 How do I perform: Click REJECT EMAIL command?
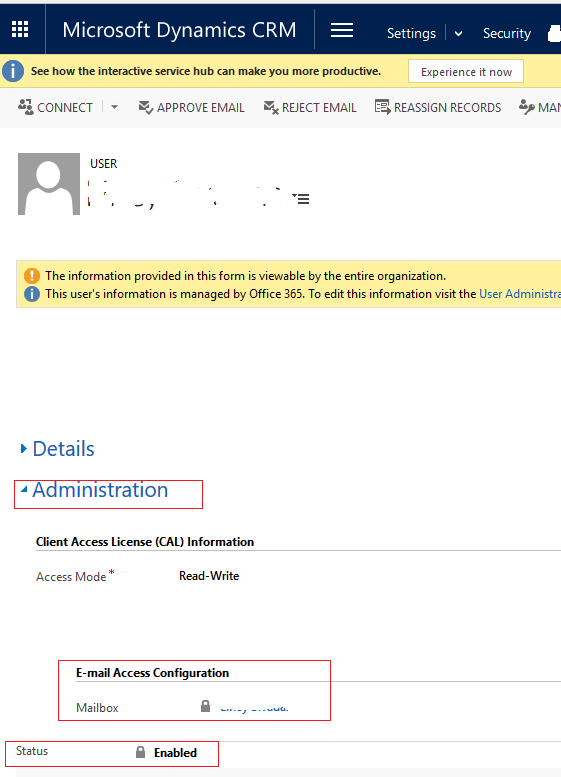(319, 108)
